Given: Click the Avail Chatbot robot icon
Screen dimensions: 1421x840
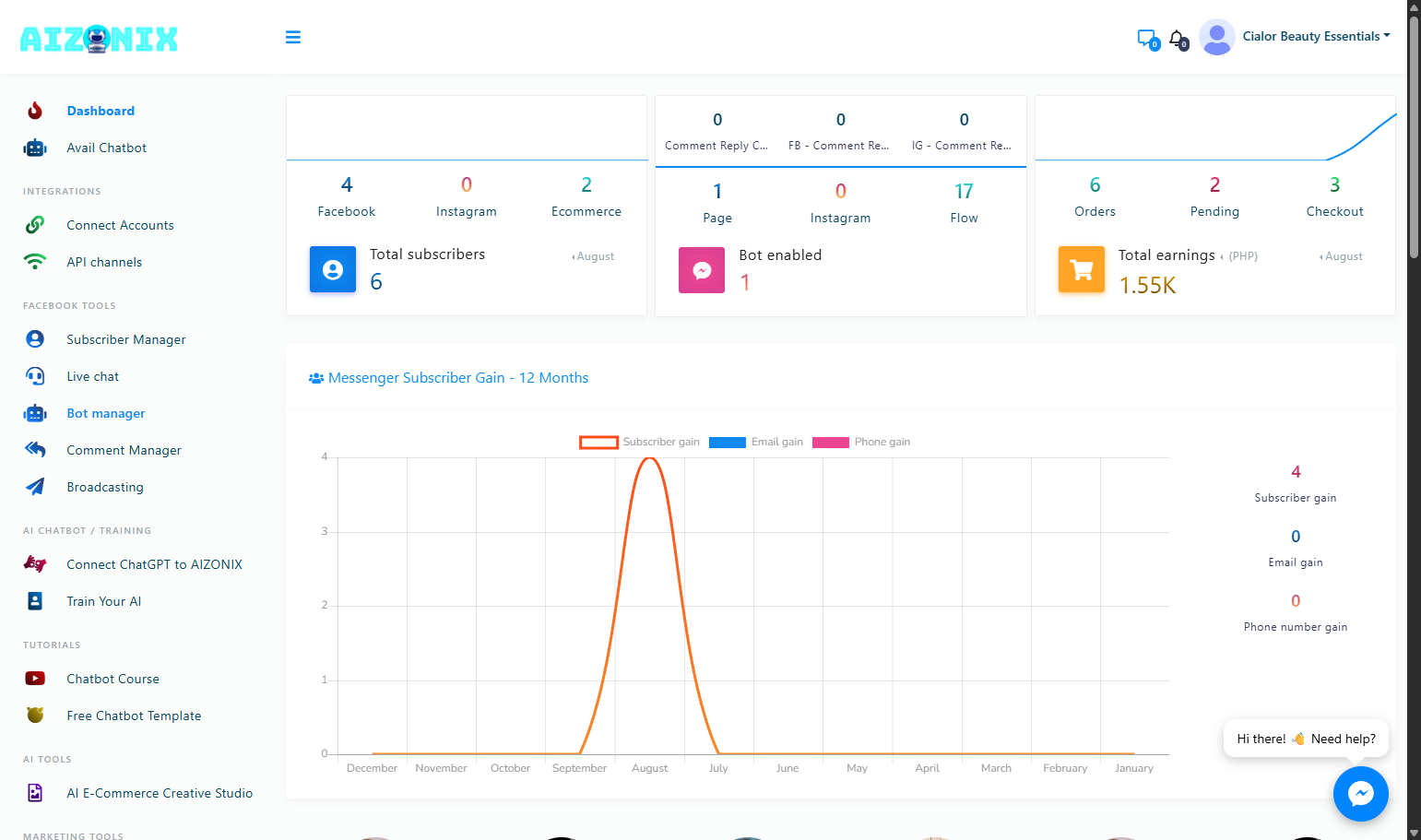Looking at the screenshot, I should coord(35,148).
